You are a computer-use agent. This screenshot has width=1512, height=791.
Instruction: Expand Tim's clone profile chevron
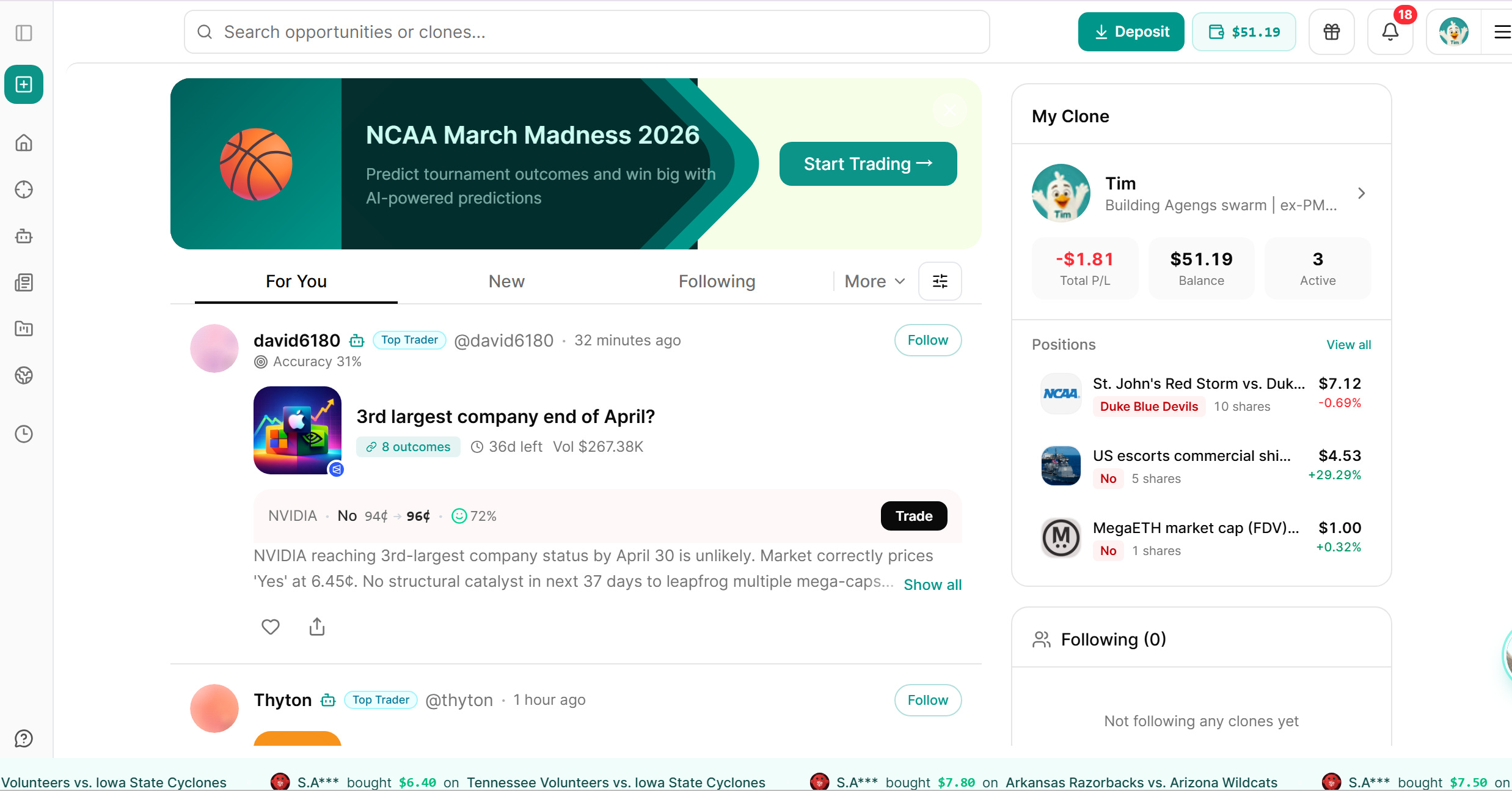coord(1361,193)
